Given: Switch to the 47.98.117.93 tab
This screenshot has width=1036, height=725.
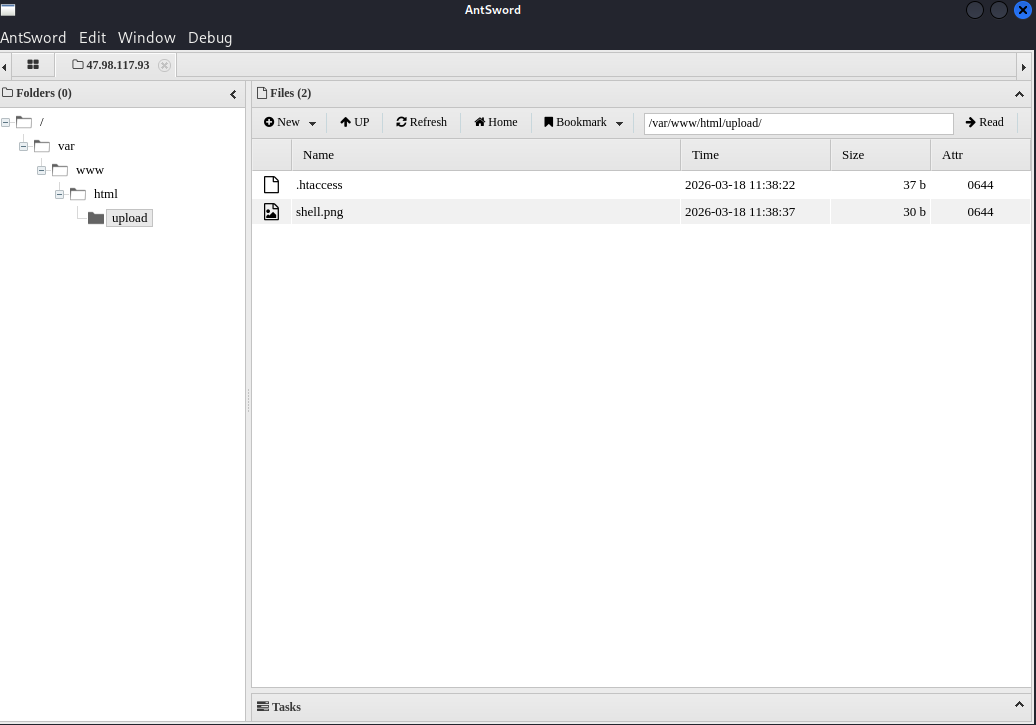Looking at the screenshot, I should pyautogui.click(x=111, y=65).
